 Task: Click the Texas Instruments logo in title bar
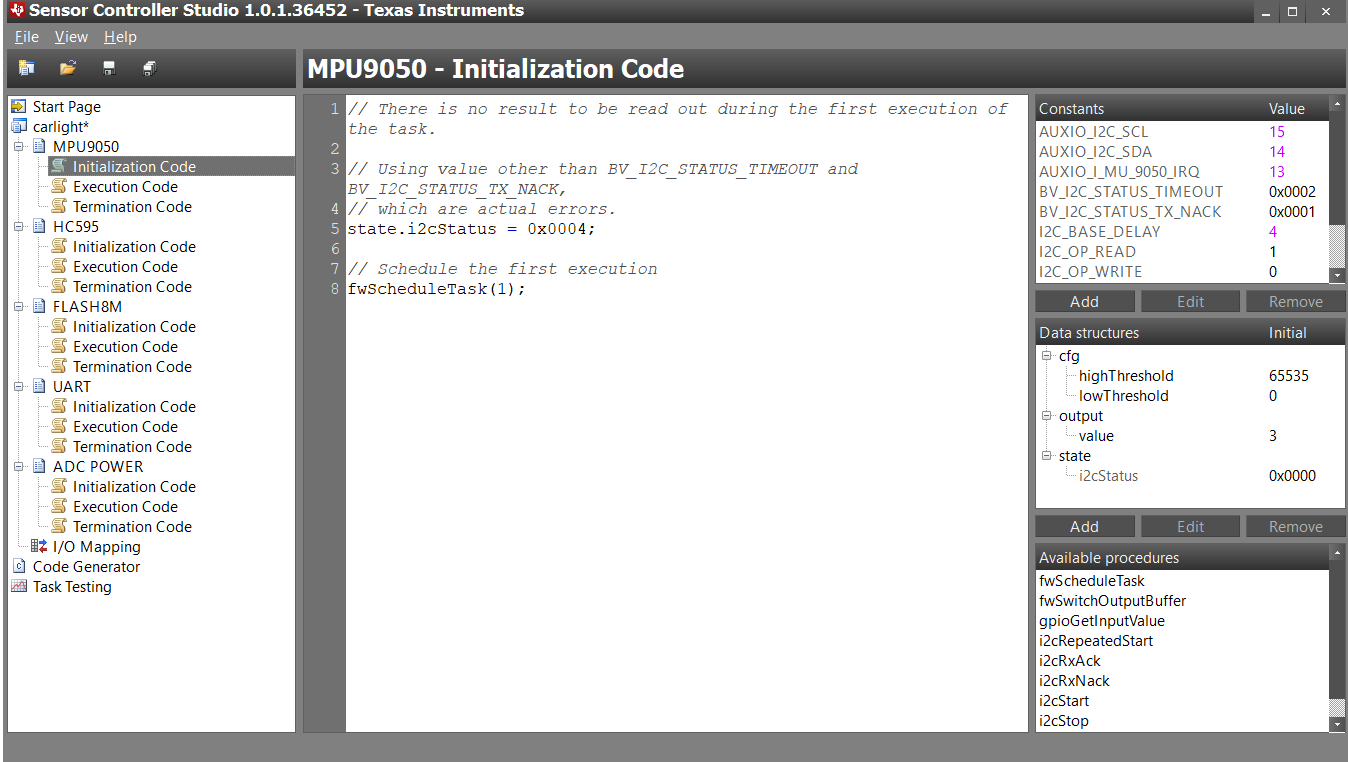coord(17,11)
